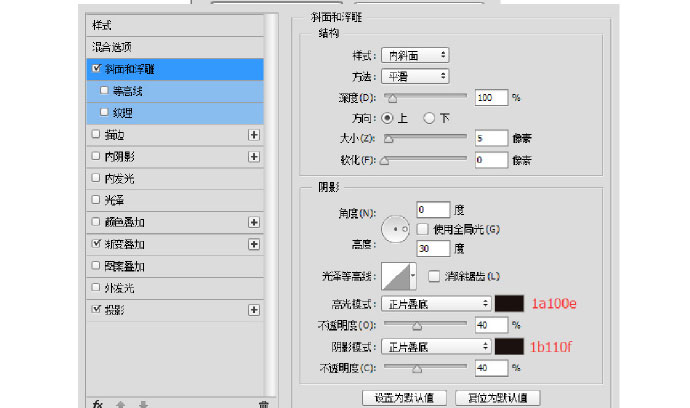
Task: Click the plus icon beside 内阴影
Action: coord(253,157)
